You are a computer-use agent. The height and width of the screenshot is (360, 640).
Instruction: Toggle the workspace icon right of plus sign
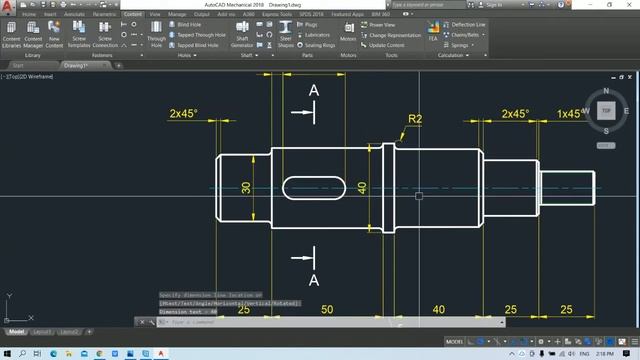click(x=568, y=342)
